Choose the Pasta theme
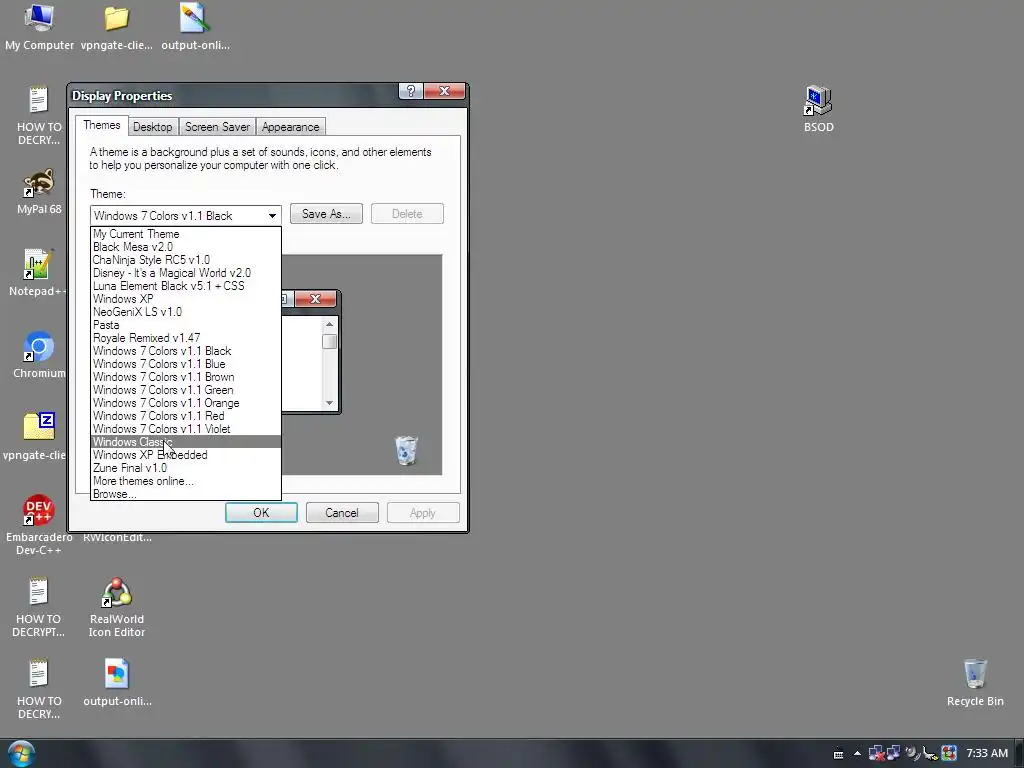Image resolution: width=1024 pixels, height=768 pixels. tap(185, 325)
